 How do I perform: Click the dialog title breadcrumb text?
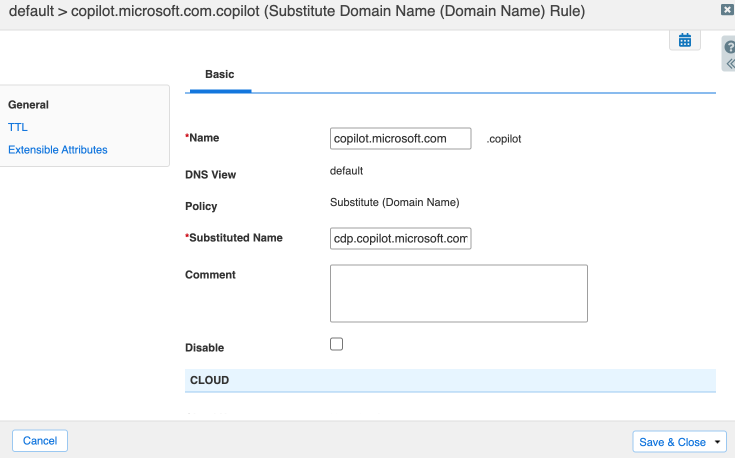(297, 11)
